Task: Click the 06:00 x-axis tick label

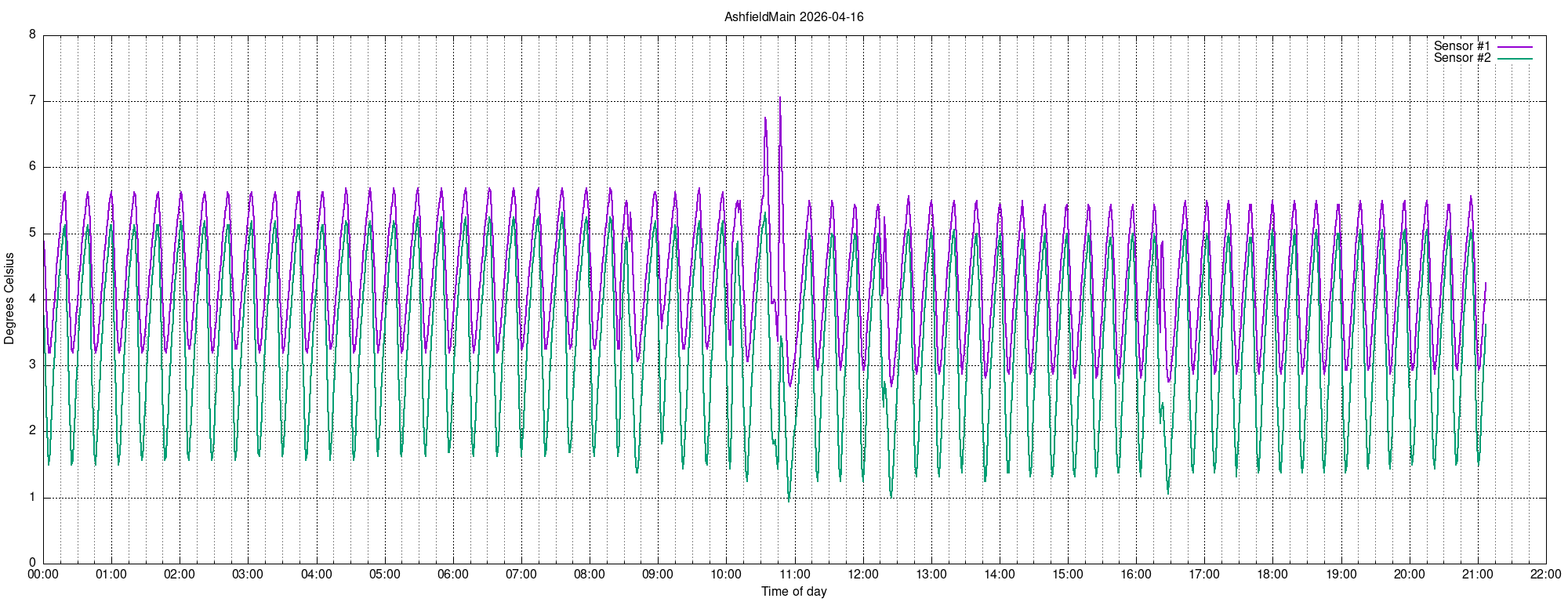Action: 453,575
